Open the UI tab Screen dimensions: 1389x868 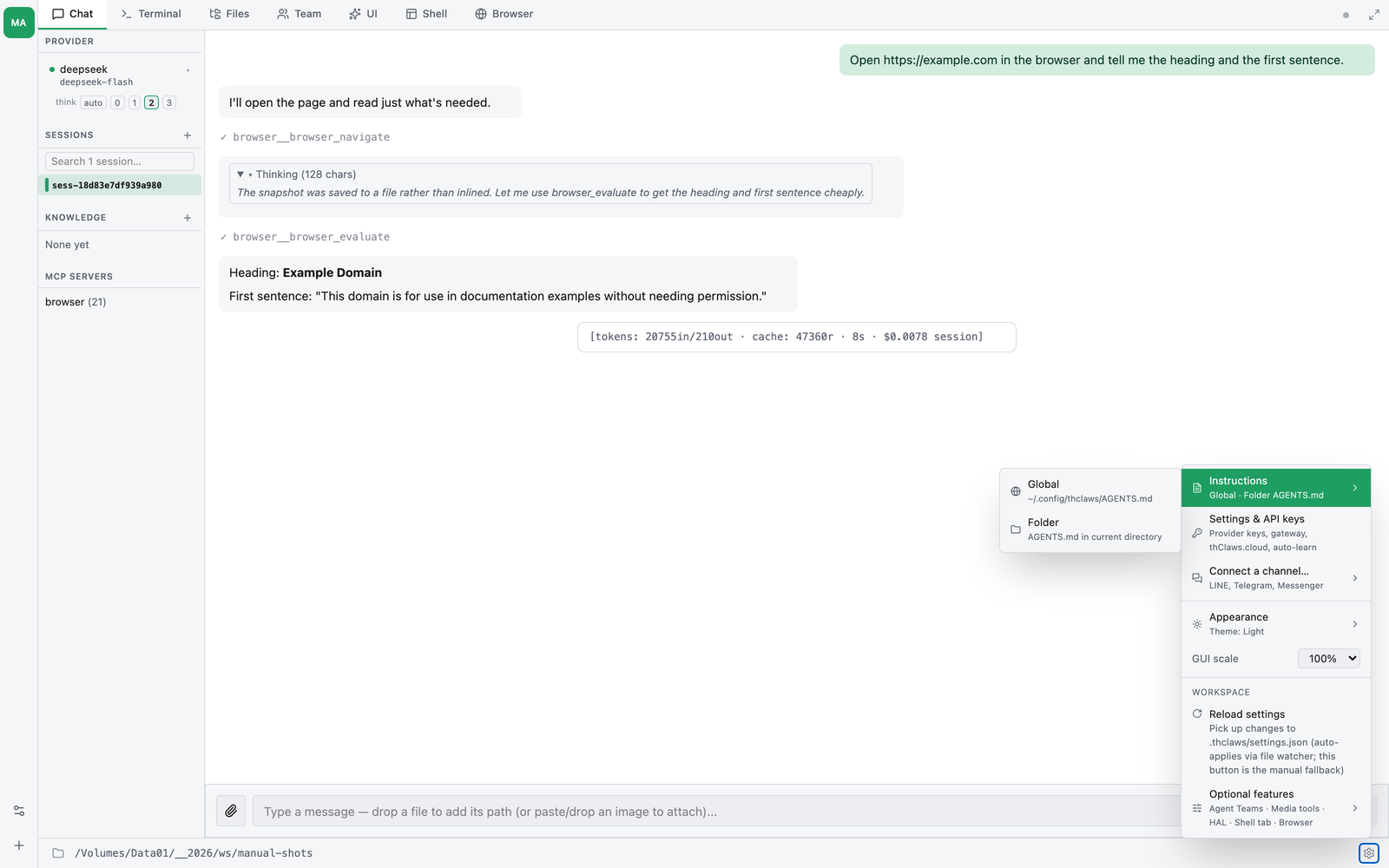pos(364,14)
